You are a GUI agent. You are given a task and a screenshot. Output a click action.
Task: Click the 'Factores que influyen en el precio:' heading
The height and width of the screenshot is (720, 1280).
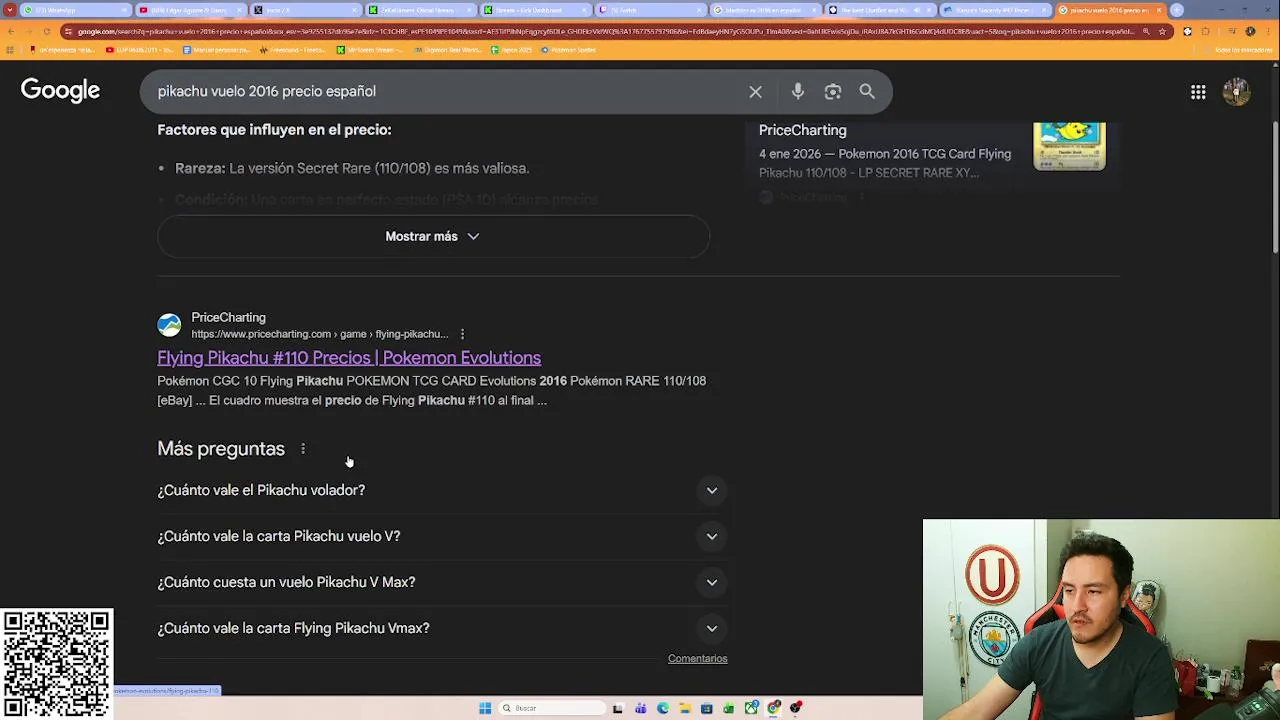pos(274,130)
